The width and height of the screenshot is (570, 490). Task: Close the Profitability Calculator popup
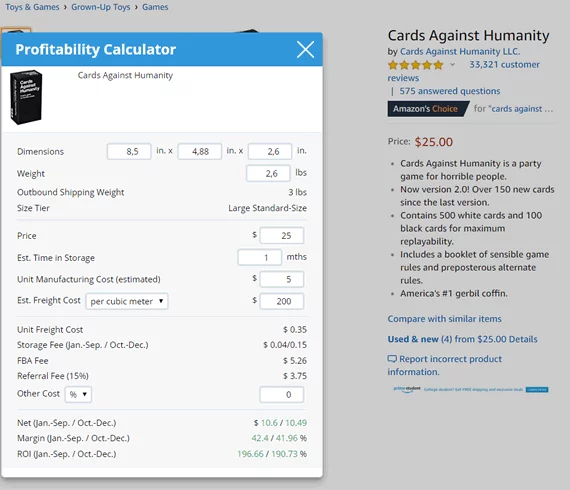[305, 49]
